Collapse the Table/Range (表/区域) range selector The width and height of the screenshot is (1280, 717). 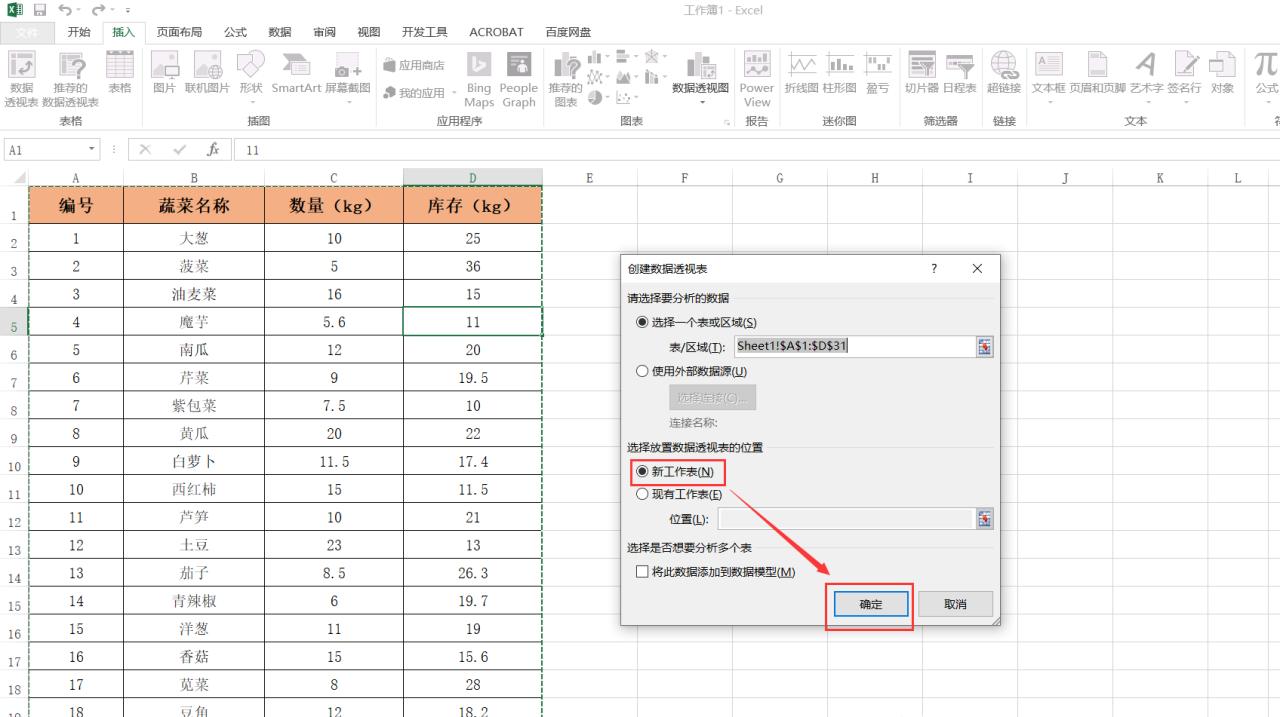click(984, 347)
